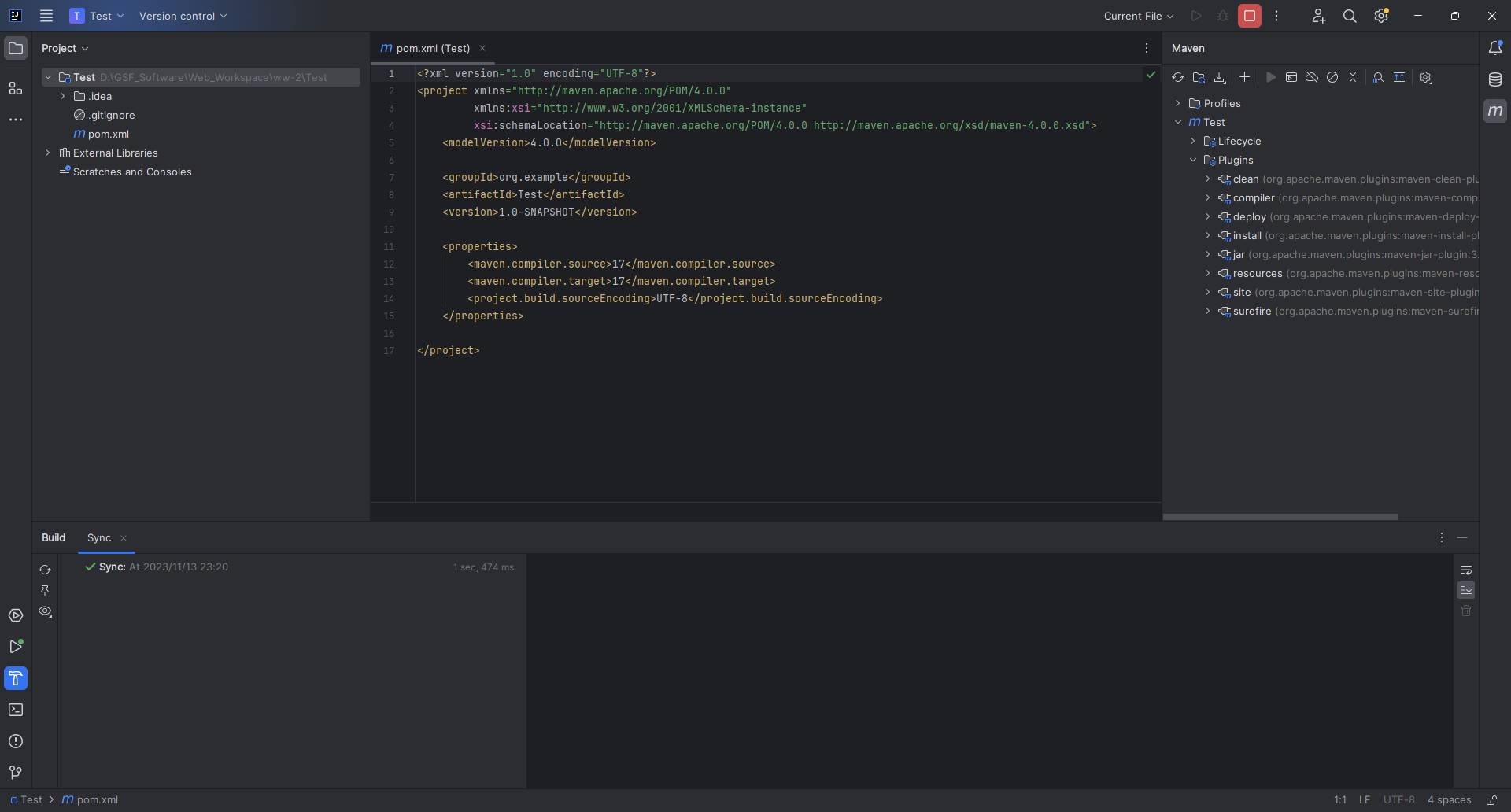The height and width of the screenshot is (812, 1511).
Task: Select the Build tab label
Action: point(54,537)
